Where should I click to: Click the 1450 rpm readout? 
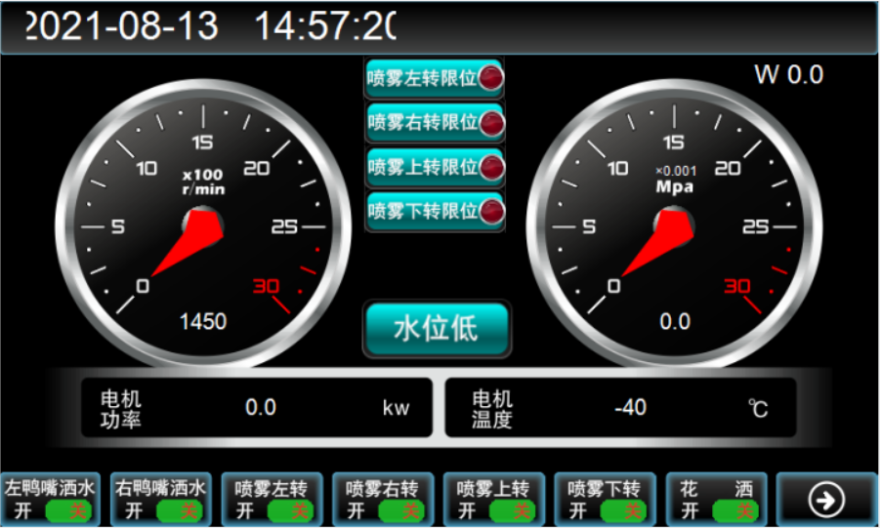203,321
